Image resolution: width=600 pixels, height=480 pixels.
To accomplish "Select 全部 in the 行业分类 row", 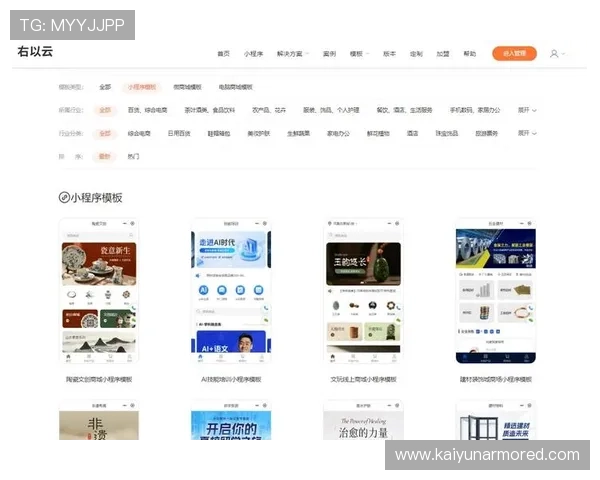I will click(105, 134).
